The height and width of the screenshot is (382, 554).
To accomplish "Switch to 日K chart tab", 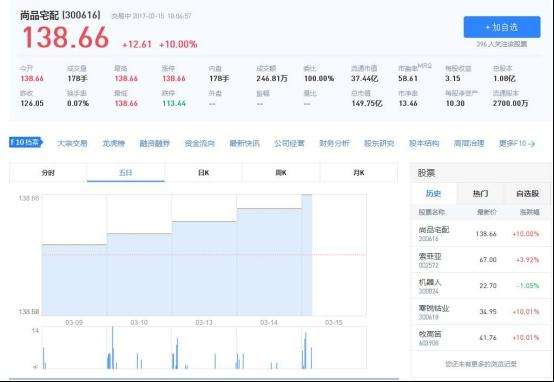I will (204, 173).
